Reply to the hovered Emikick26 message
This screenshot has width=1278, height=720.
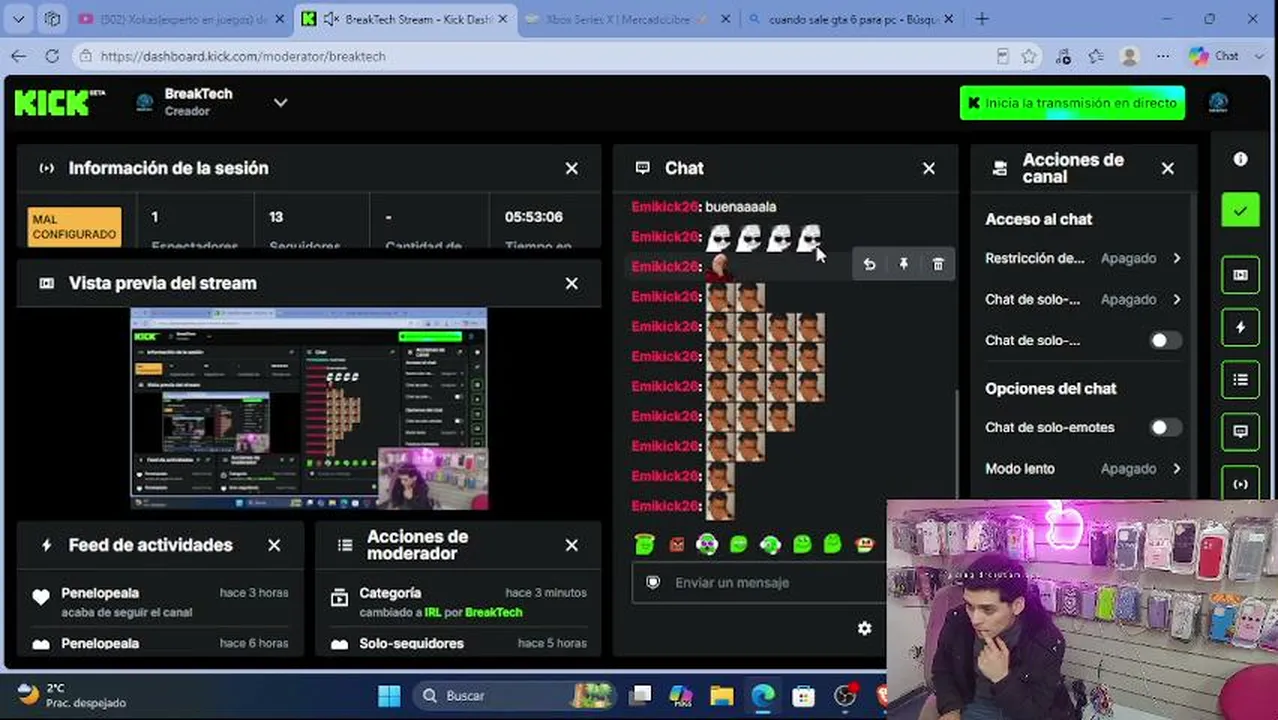[869, 264]
